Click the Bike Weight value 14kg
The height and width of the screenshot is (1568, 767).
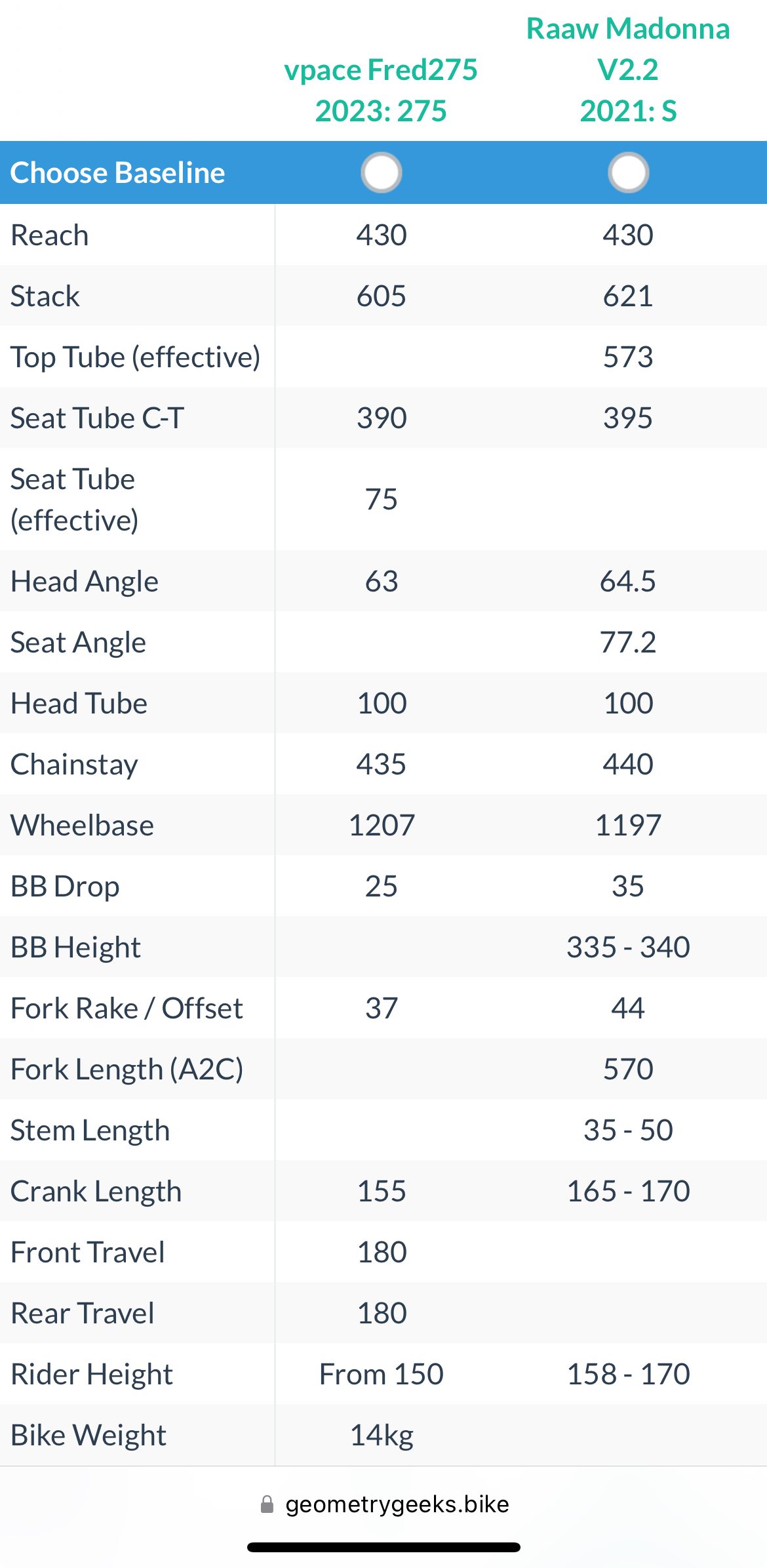coord(382,1435)
